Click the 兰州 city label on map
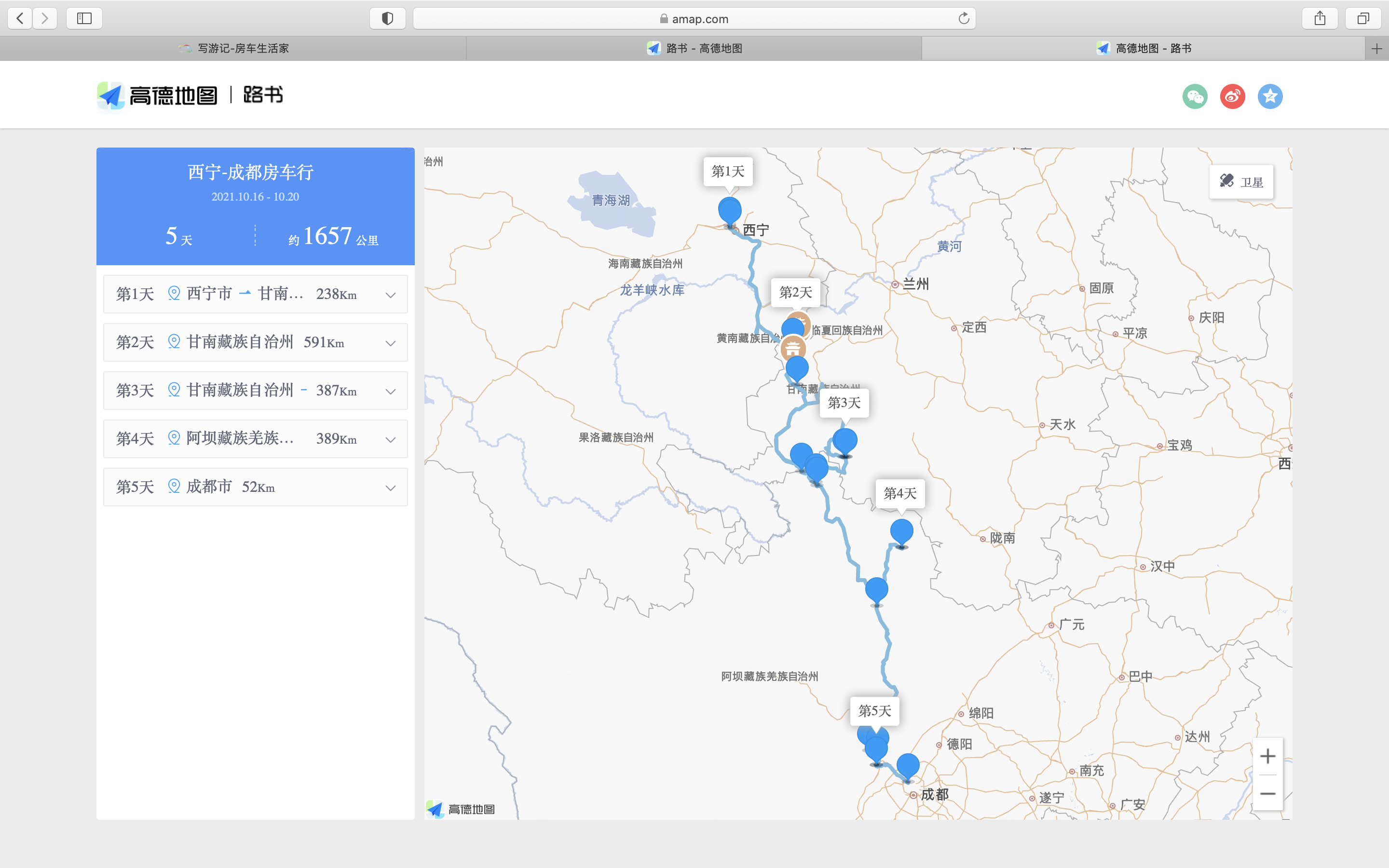 tap(915, 284)
